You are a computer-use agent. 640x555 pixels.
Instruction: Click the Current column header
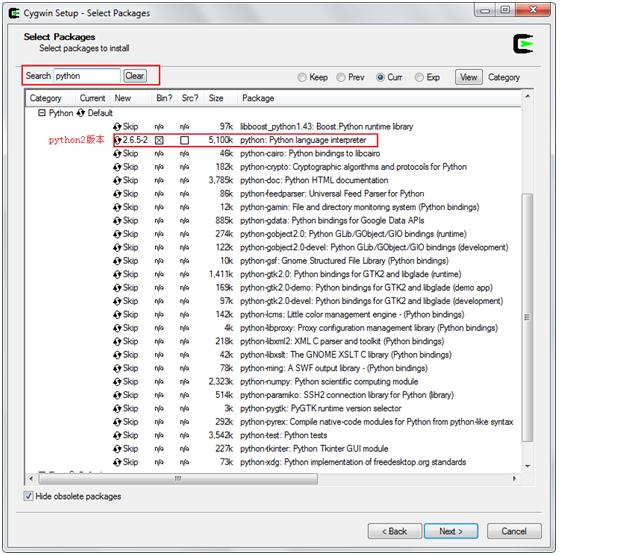coord(92,98)
